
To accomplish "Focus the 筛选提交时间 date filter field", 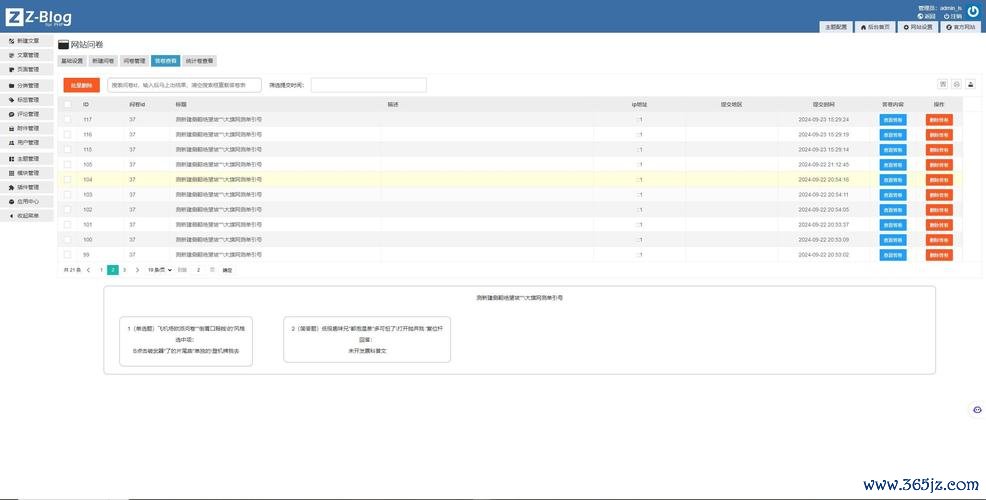I will (x=368, y=85).
